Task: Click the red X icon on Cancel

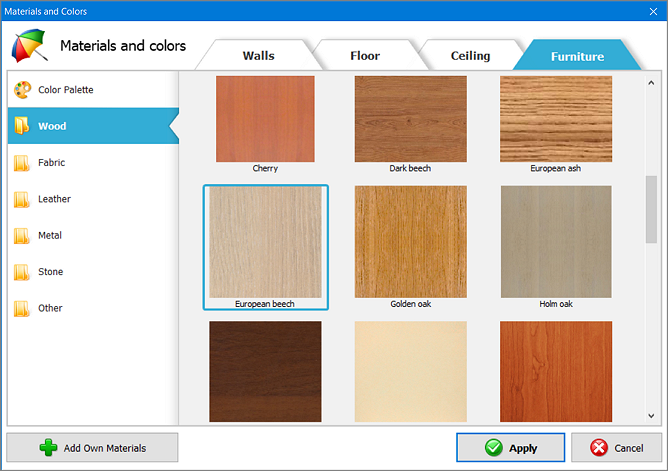Action: click(599, 448)
